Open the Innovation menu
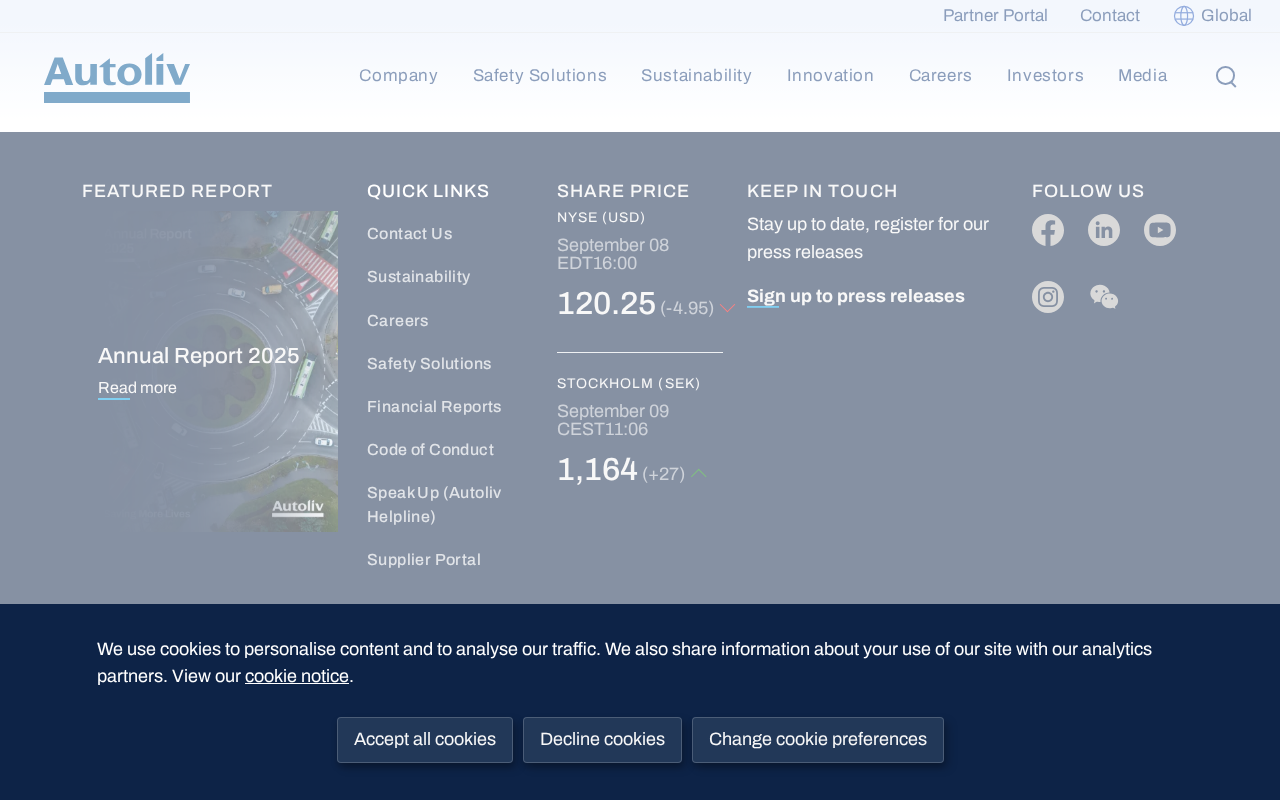1280x800 pixels. point(830,76)
